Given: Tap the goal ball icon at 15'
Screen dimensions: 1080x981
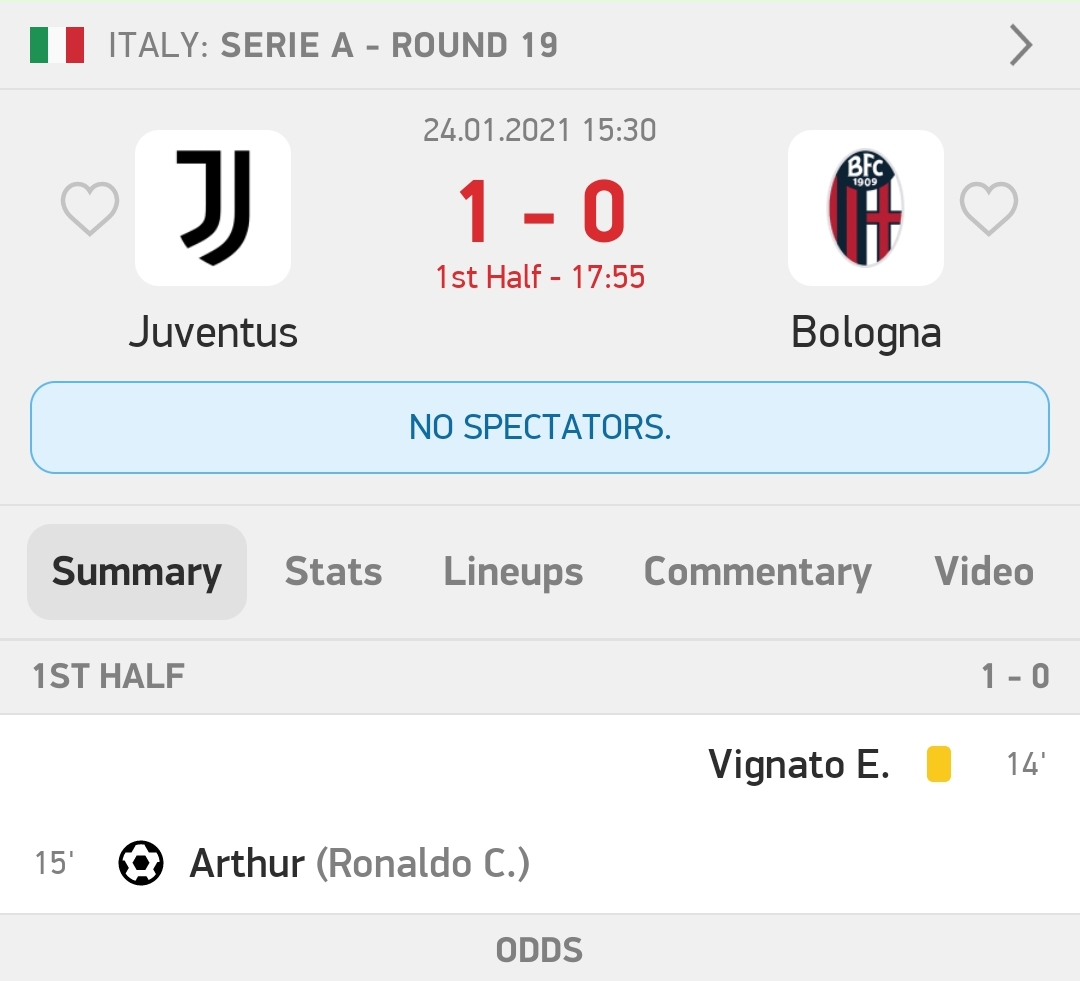Looking at the screenshot, I should [x=141, y=863].
